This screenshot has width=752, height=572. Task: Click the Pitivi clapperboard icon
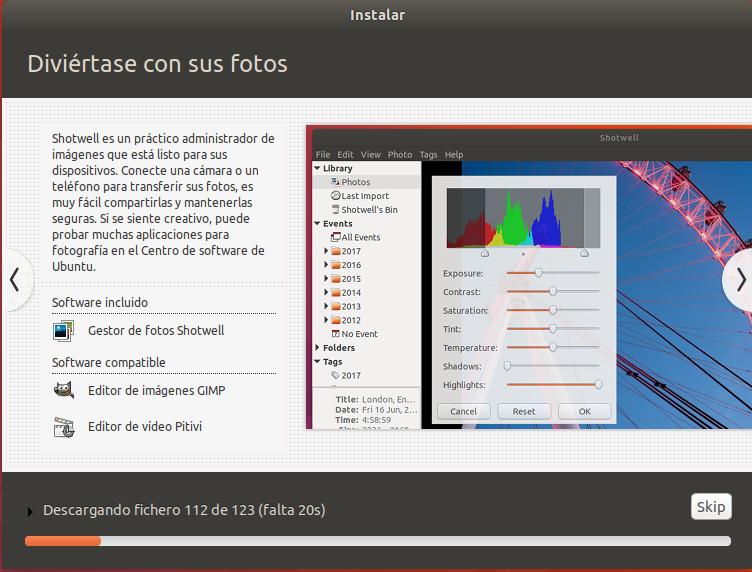64,427
